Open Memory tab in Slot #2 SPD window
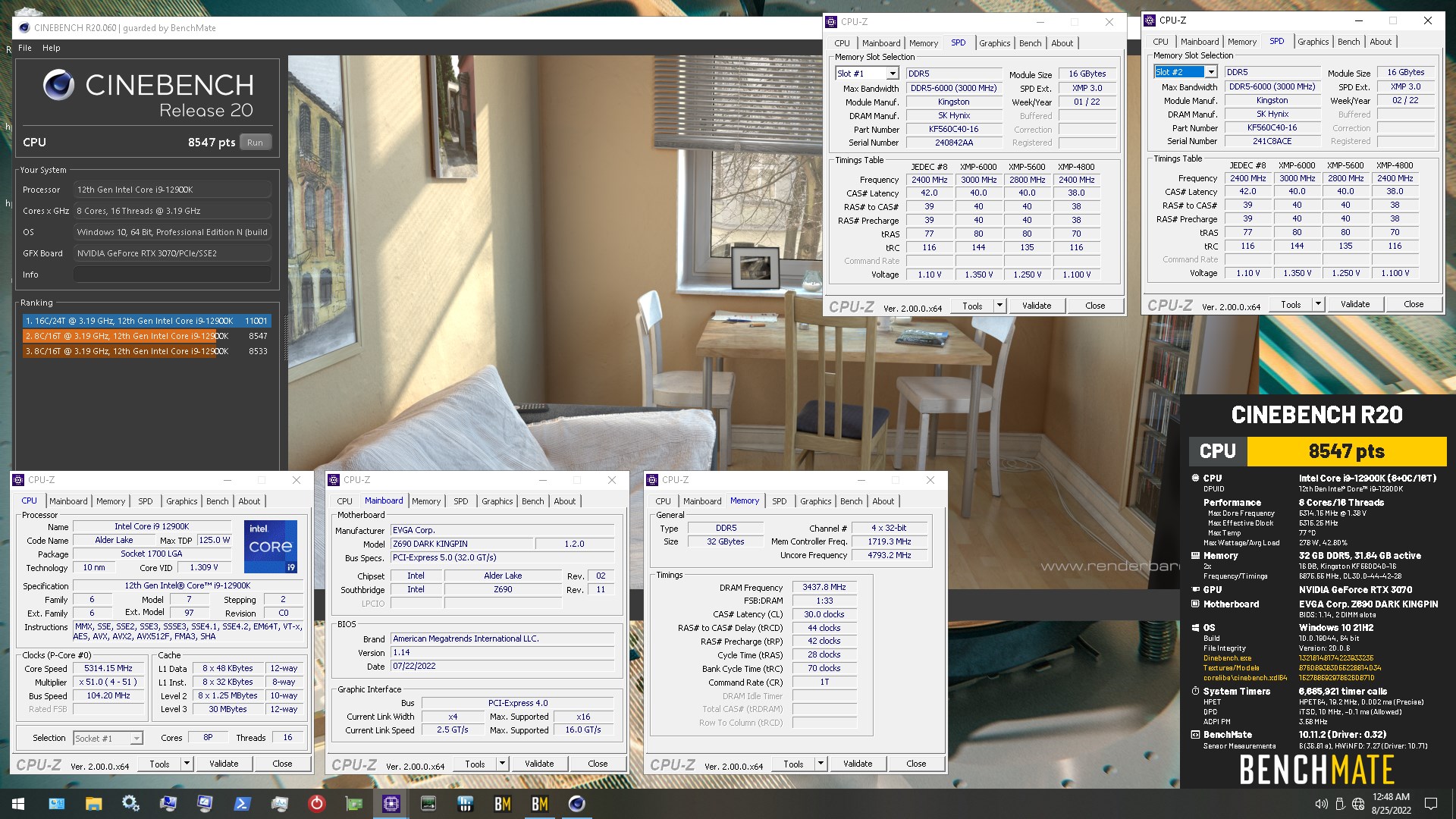Image resolution: width=1456 pixels, height=819 pixels. pyautogui.click(x=1242, y=42)
